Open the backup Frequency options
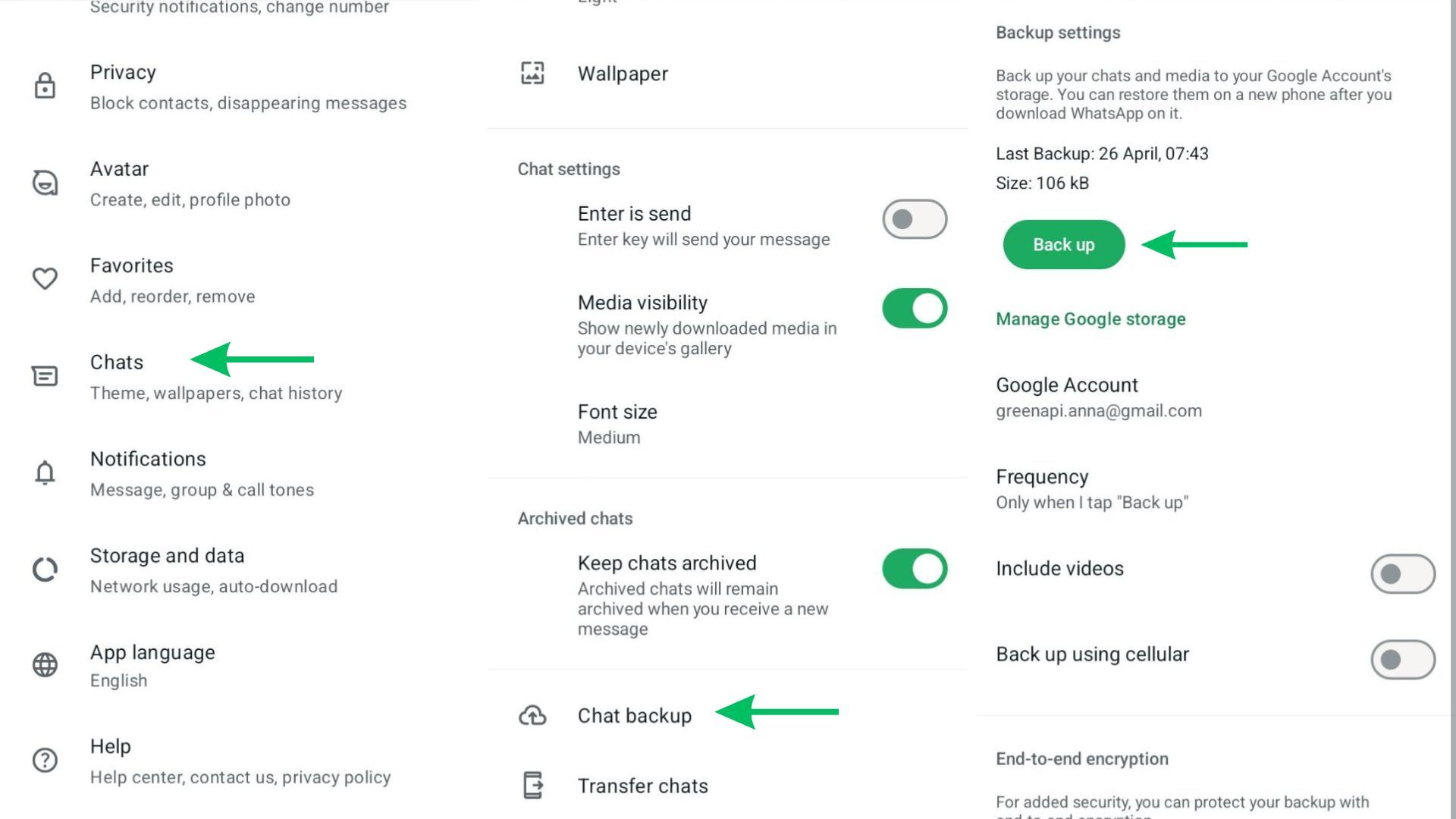The height and width of the screenshot is (819, 1456). click(1091, 488)
